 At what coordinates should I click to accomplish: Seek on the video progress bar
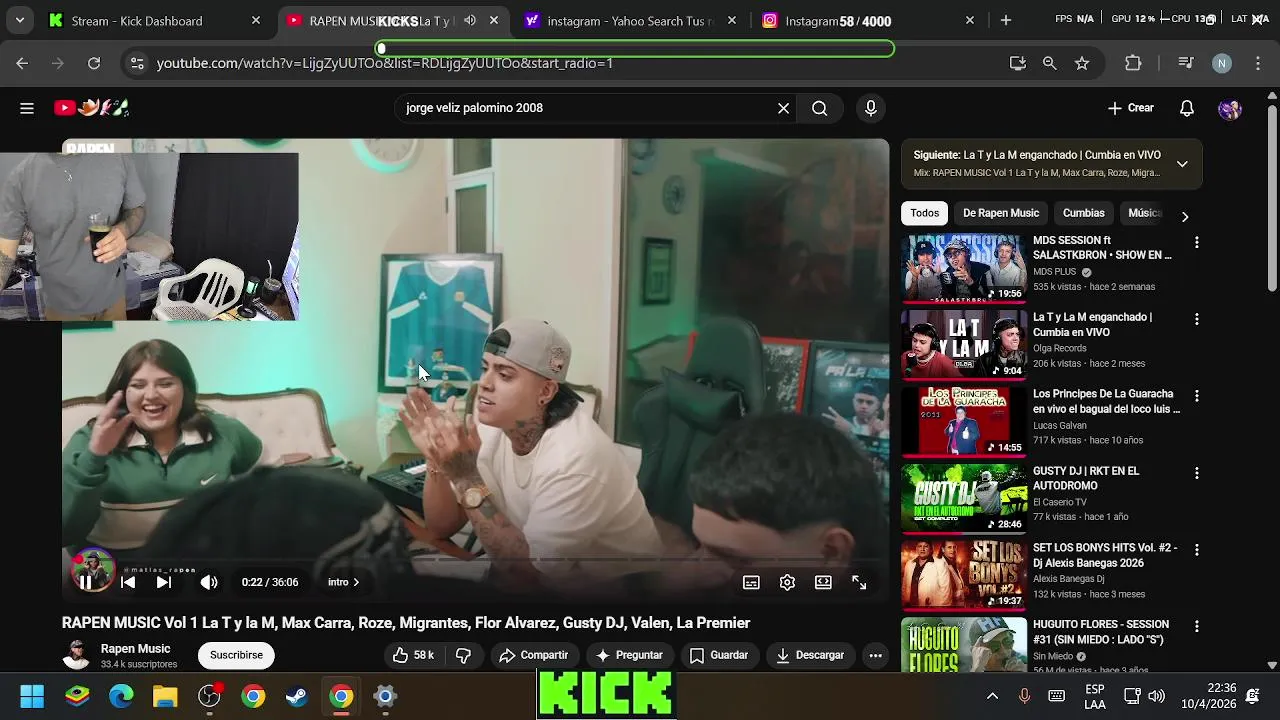(475, 560)
